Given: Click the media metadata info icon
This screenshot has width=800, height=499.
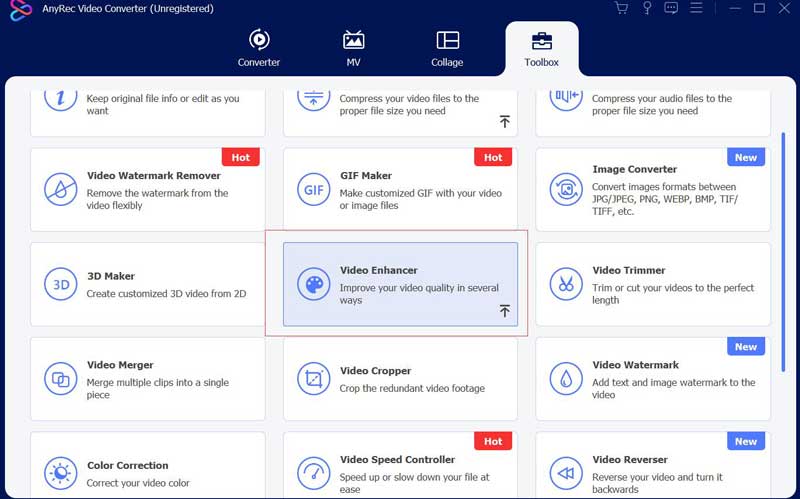Looking at the screenshot, I should [60, 100].
